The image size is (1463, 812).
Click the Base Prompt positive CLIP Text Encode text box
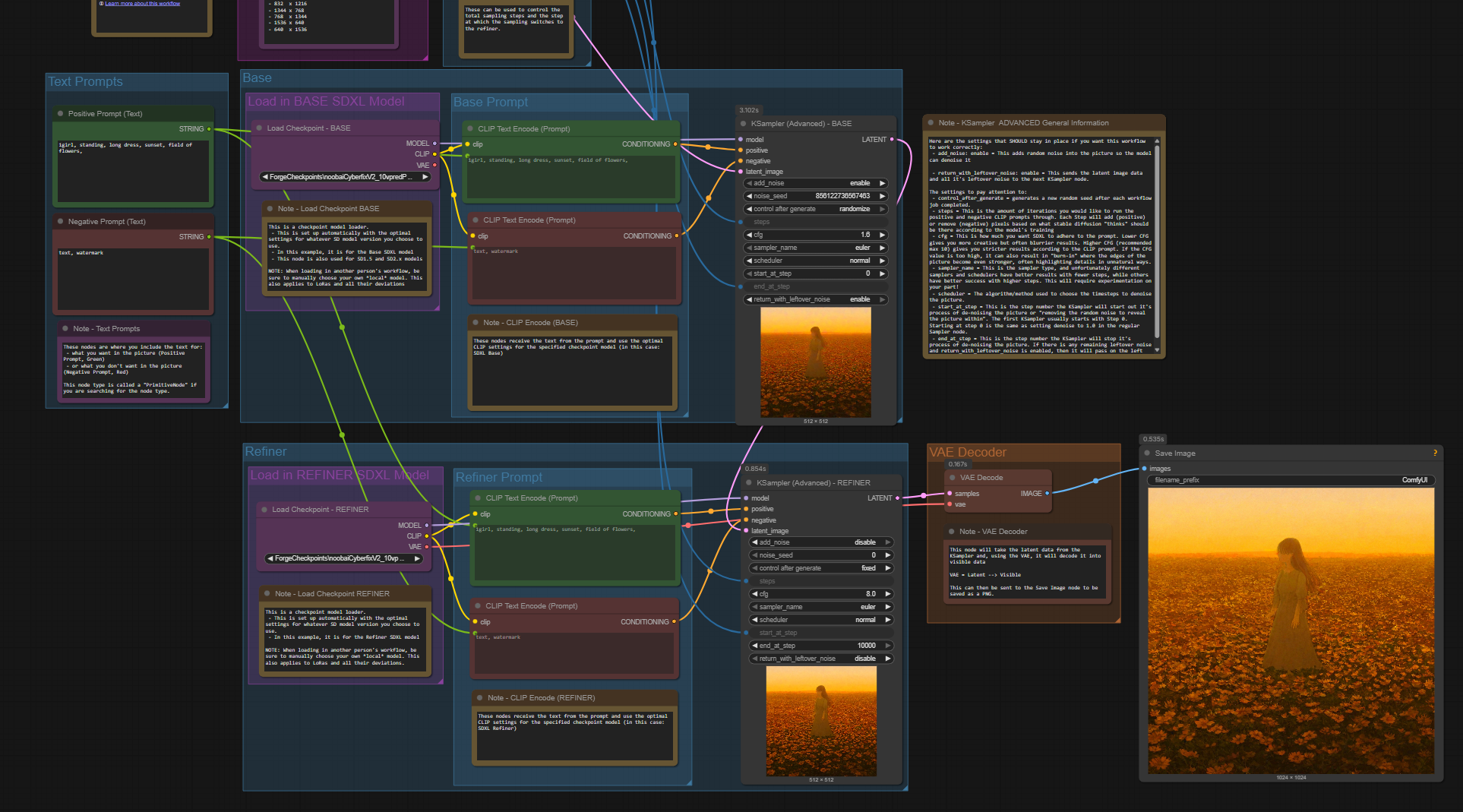(x=570, y=176)
